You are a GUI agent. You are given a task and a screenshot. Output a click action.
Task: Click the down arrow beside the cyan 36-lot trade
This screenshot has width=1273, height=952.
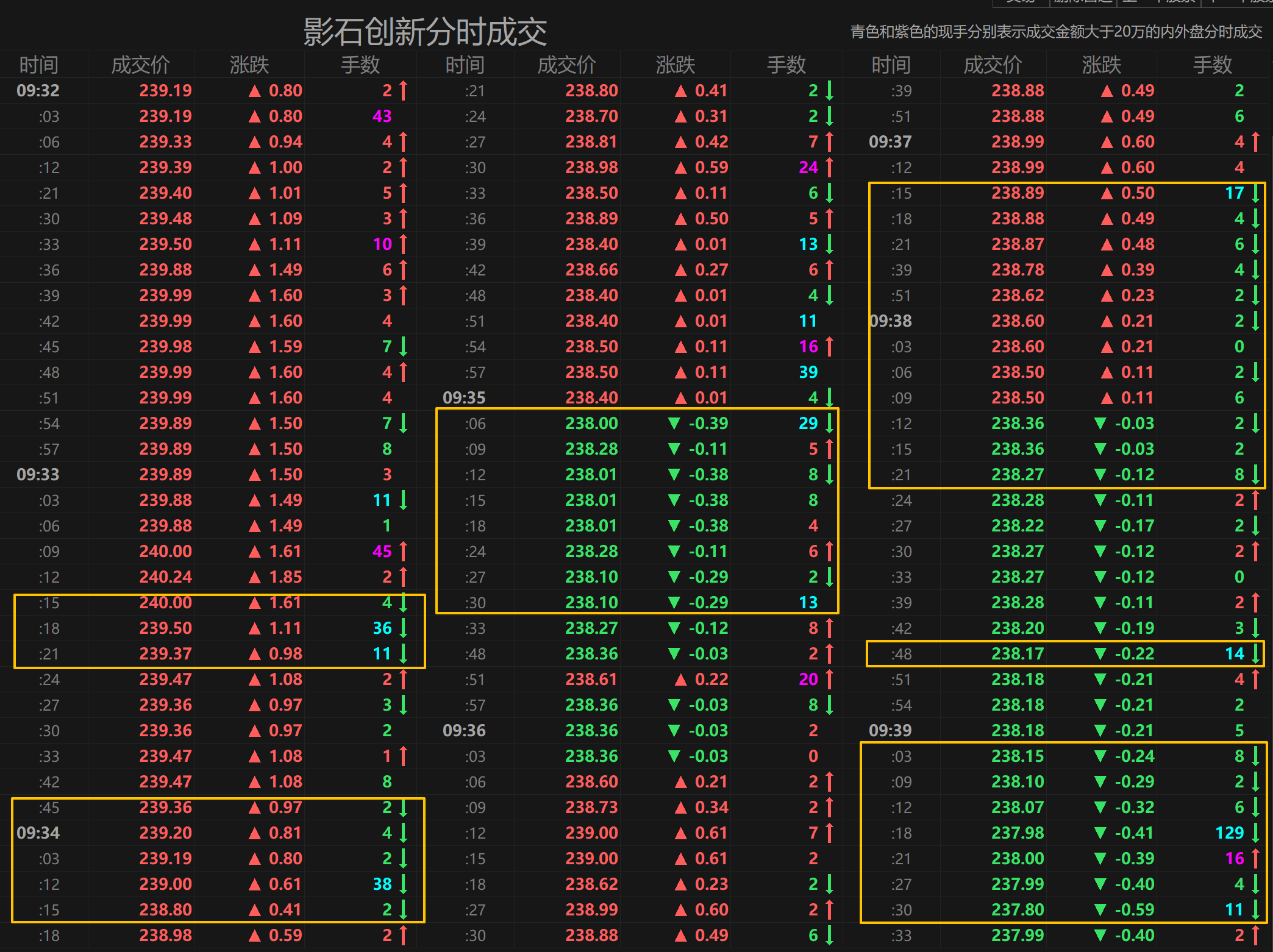click(403, 628)
